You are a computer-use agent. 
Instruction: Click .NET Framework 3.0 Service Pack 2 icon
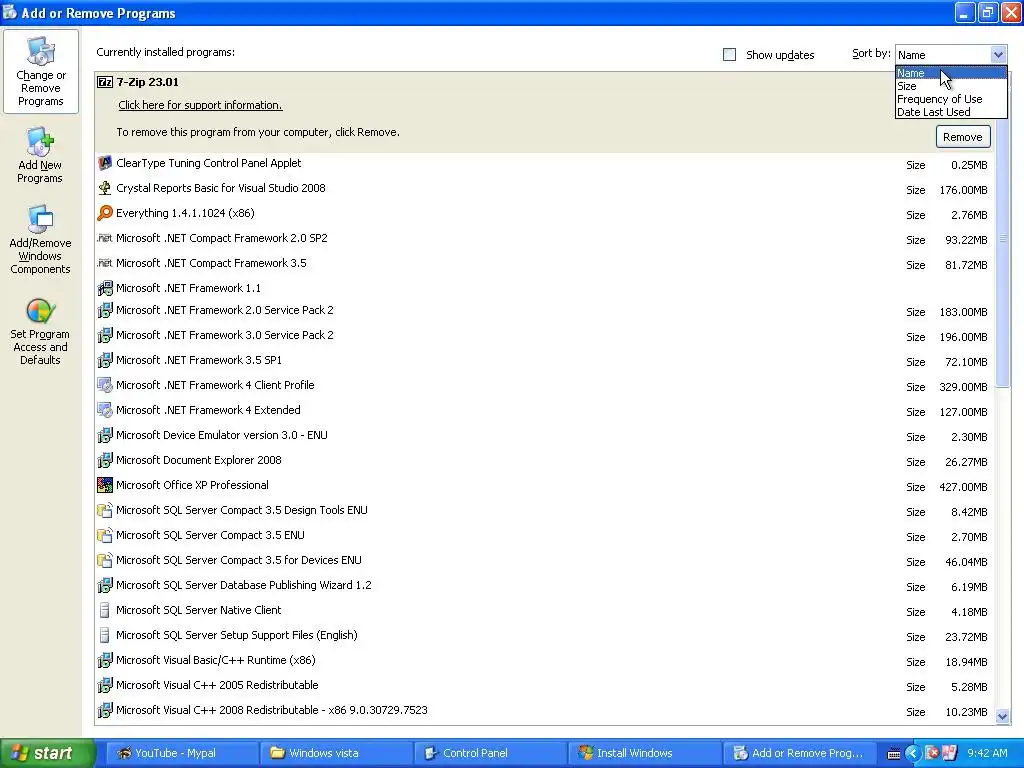coord(104,335)
